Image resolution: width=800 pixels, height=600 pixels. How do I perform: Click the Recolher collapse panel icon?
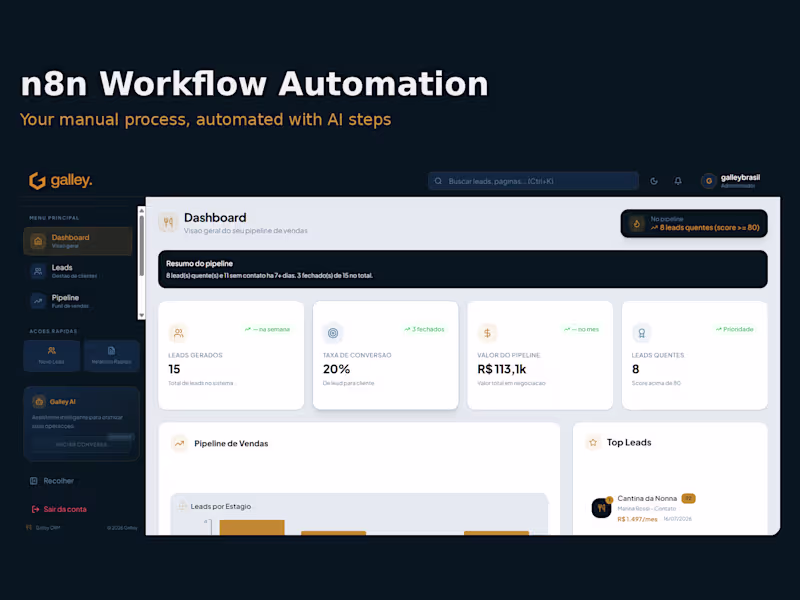click(34, 481)
